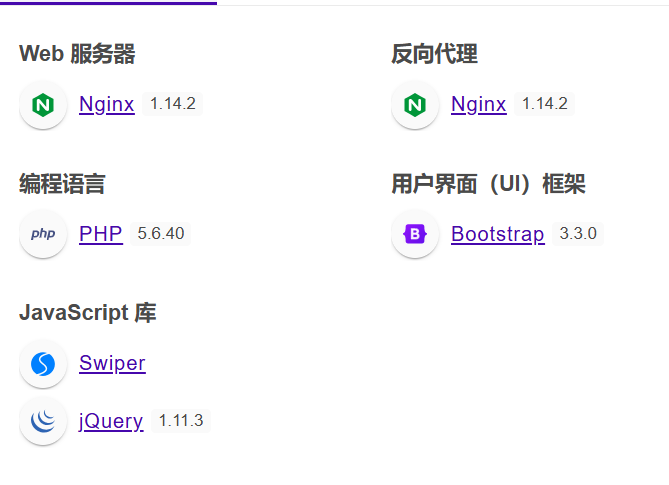Open the jQuery link

pos(111,421)
